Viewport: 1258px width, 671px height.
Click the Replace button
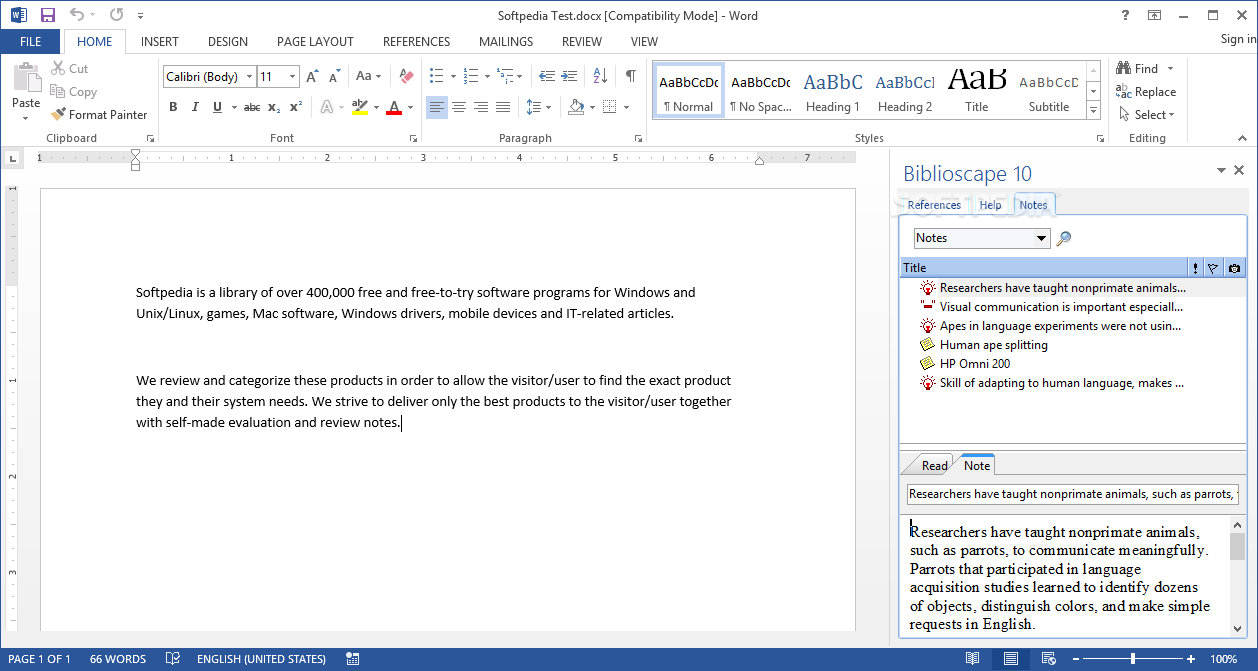[x=1147, y=92]
